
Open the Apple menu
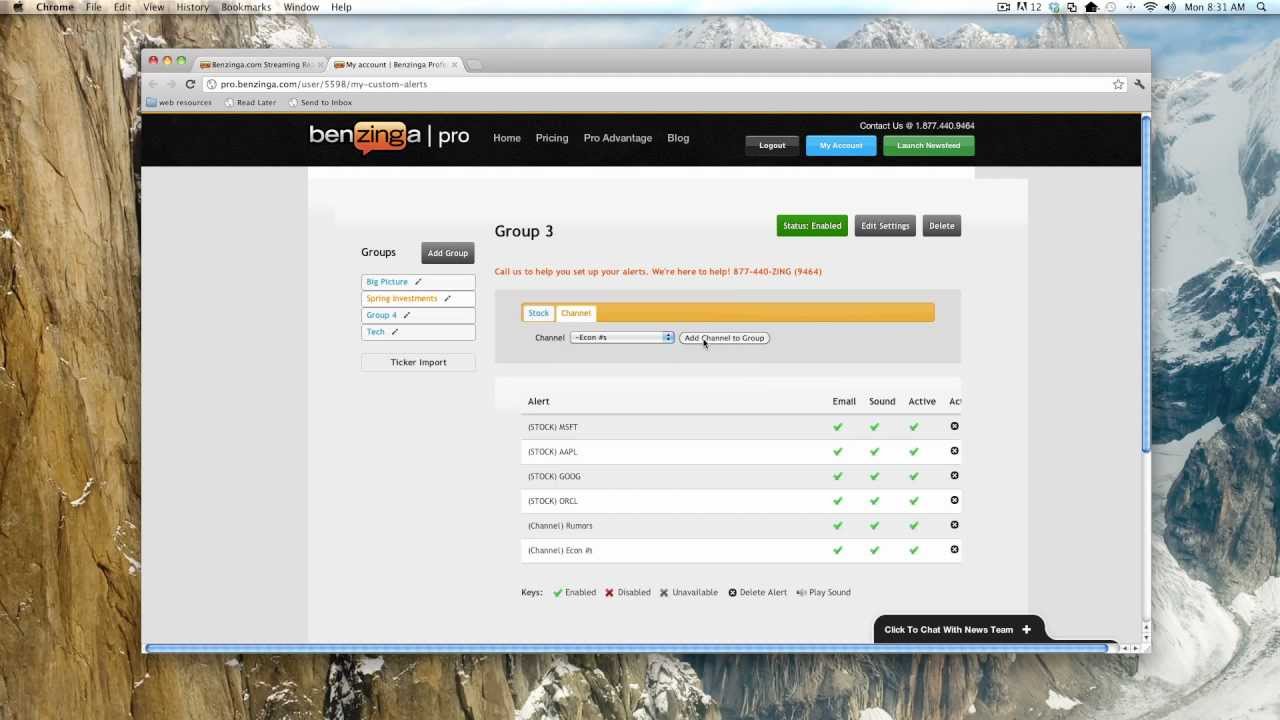tap(17, 7)
